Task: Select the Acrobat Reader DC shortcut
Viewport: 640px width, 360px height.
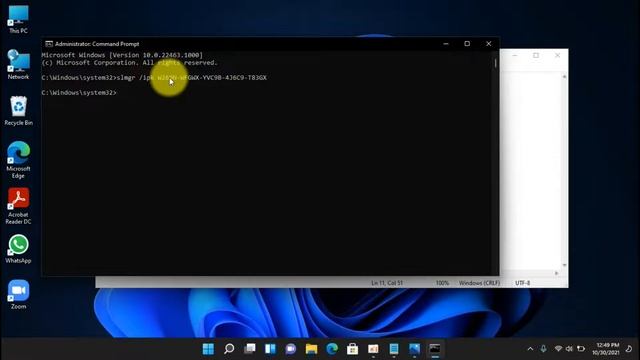Action: [x=18, y=206]
